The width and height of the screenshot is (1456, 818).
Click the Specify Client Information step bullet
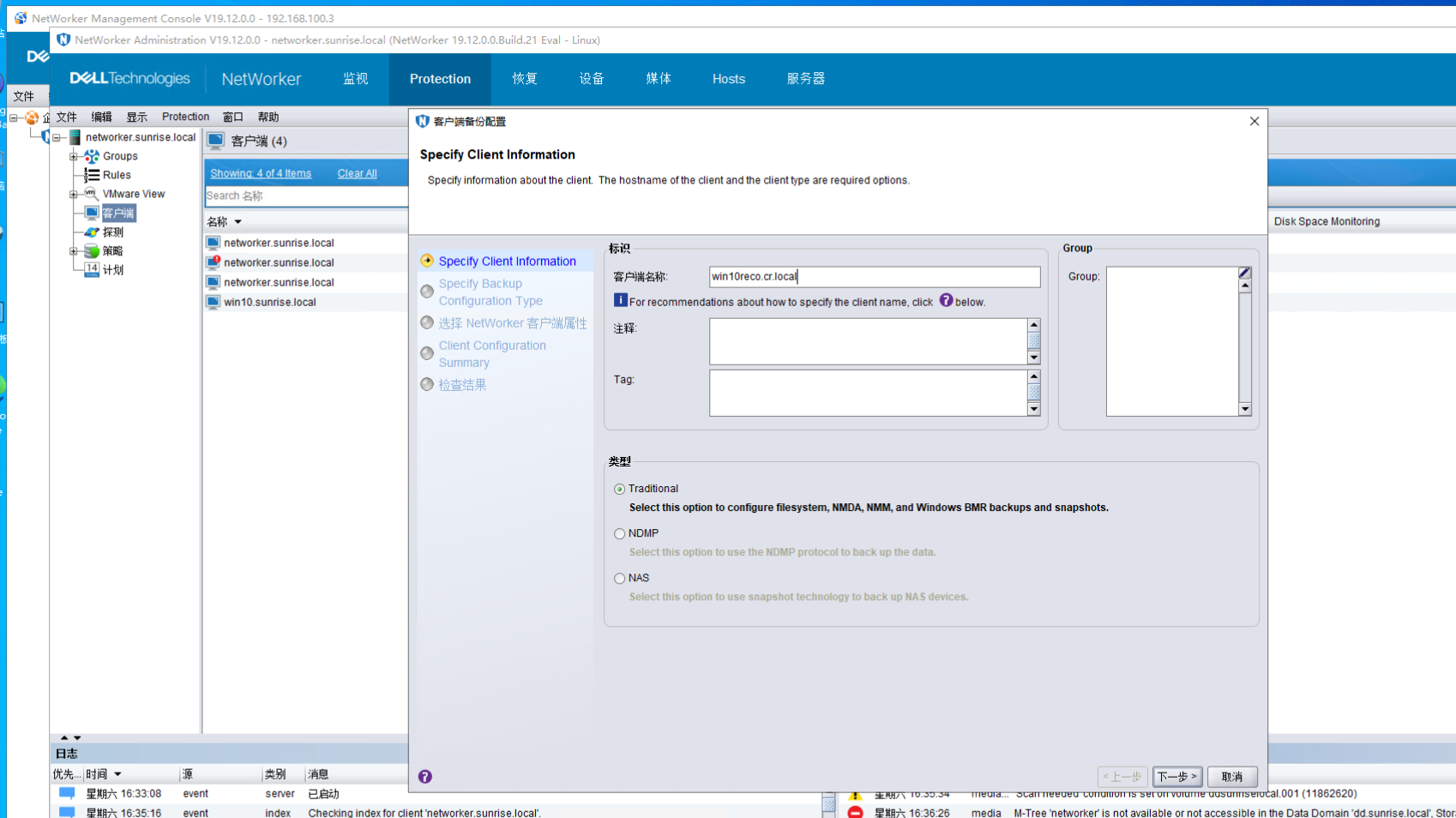(427, 261)
